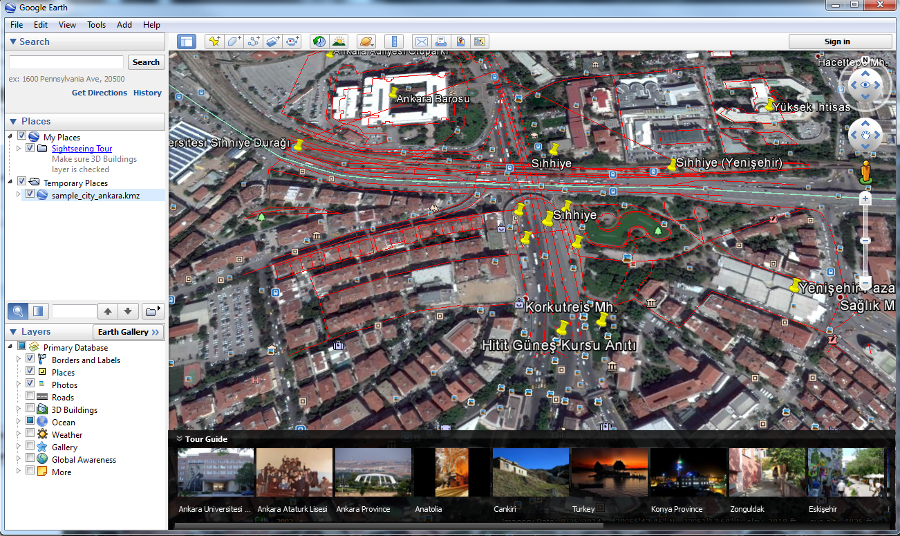The height and width of the screenshot is (536, 900).
Task: Click the Add Polygon toolbar icon
Action: (x=233, y=41)
